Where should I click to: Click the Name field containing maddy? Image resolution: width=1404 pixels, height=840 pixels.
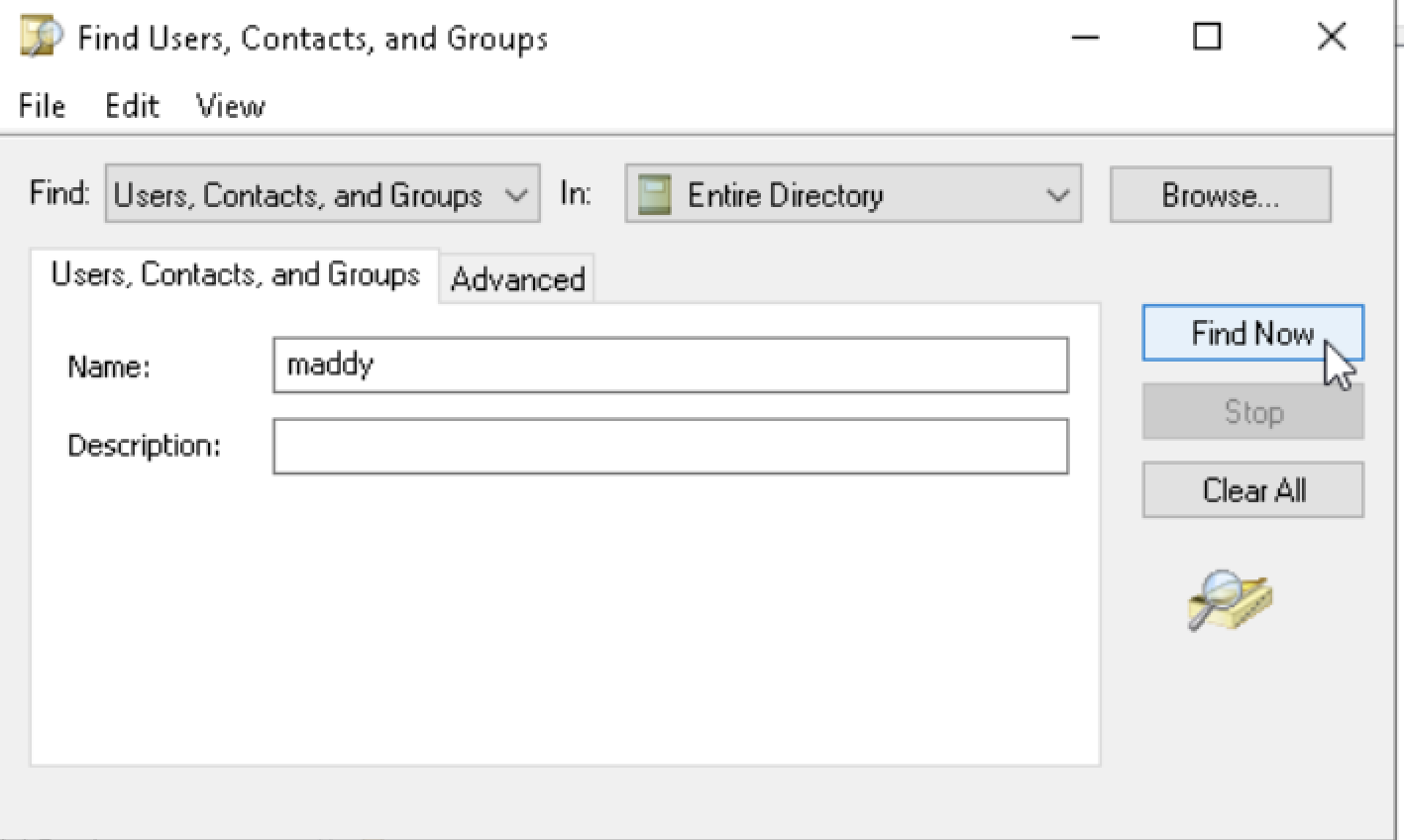[x=670, y=366]
